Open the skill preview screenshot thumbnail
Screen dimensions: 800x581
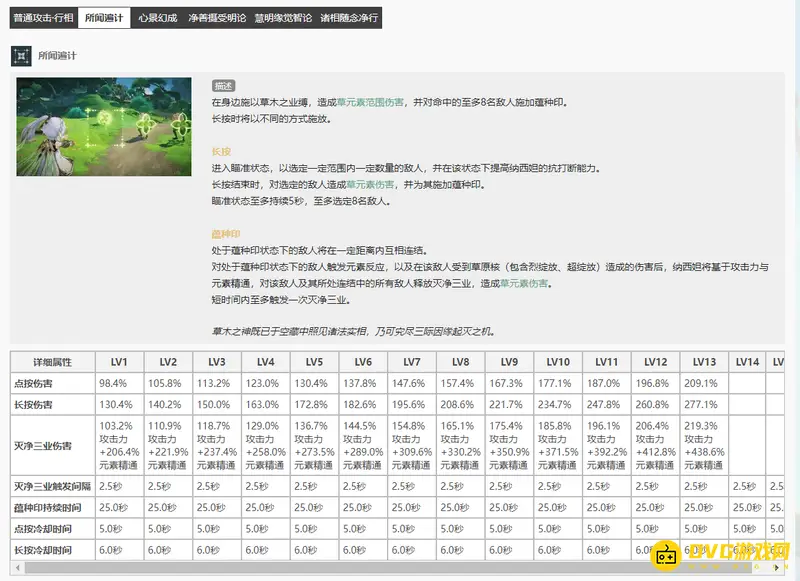coord(103,127)
